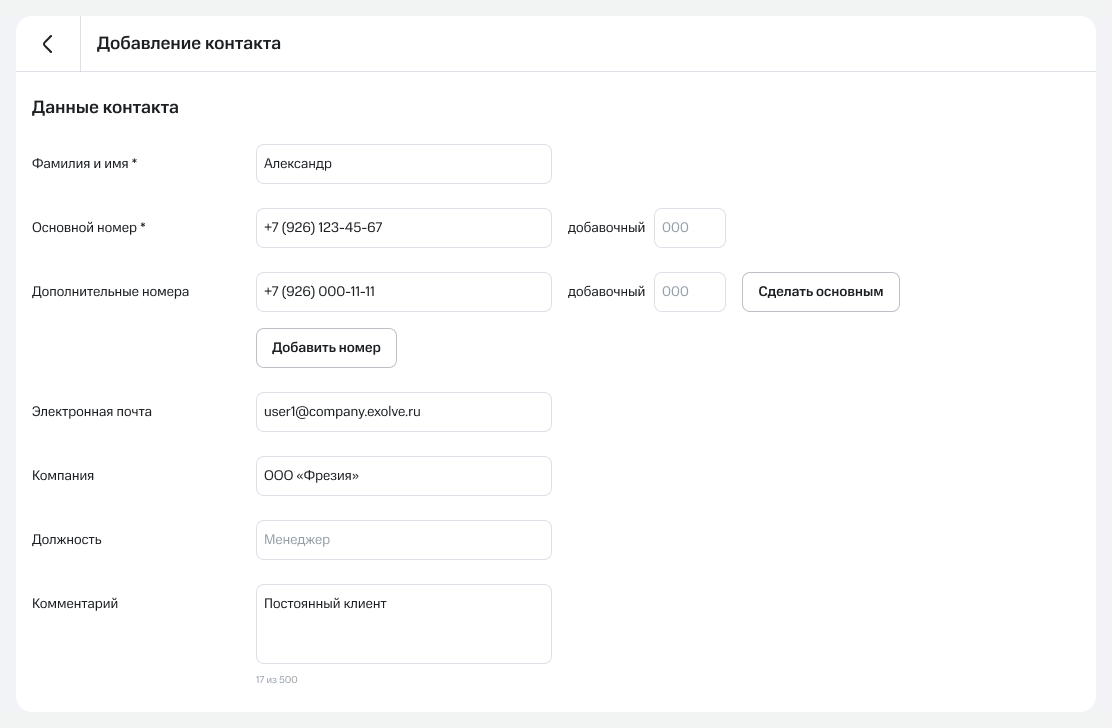
Task: Click the 'Дополнительные номера' label
Action: pyautogui.click(x=110, y=292)
